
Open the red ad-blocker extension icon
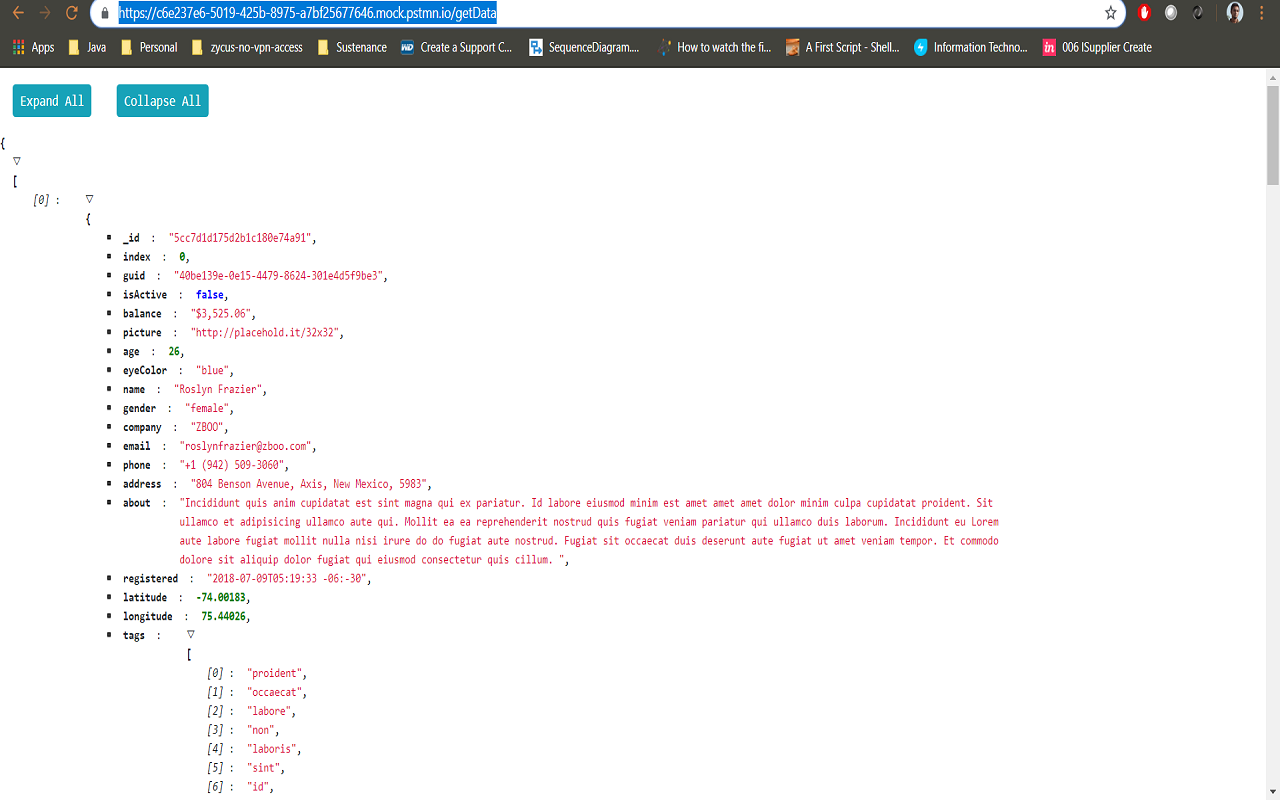pyautogui.click(x=1145, y=13)
